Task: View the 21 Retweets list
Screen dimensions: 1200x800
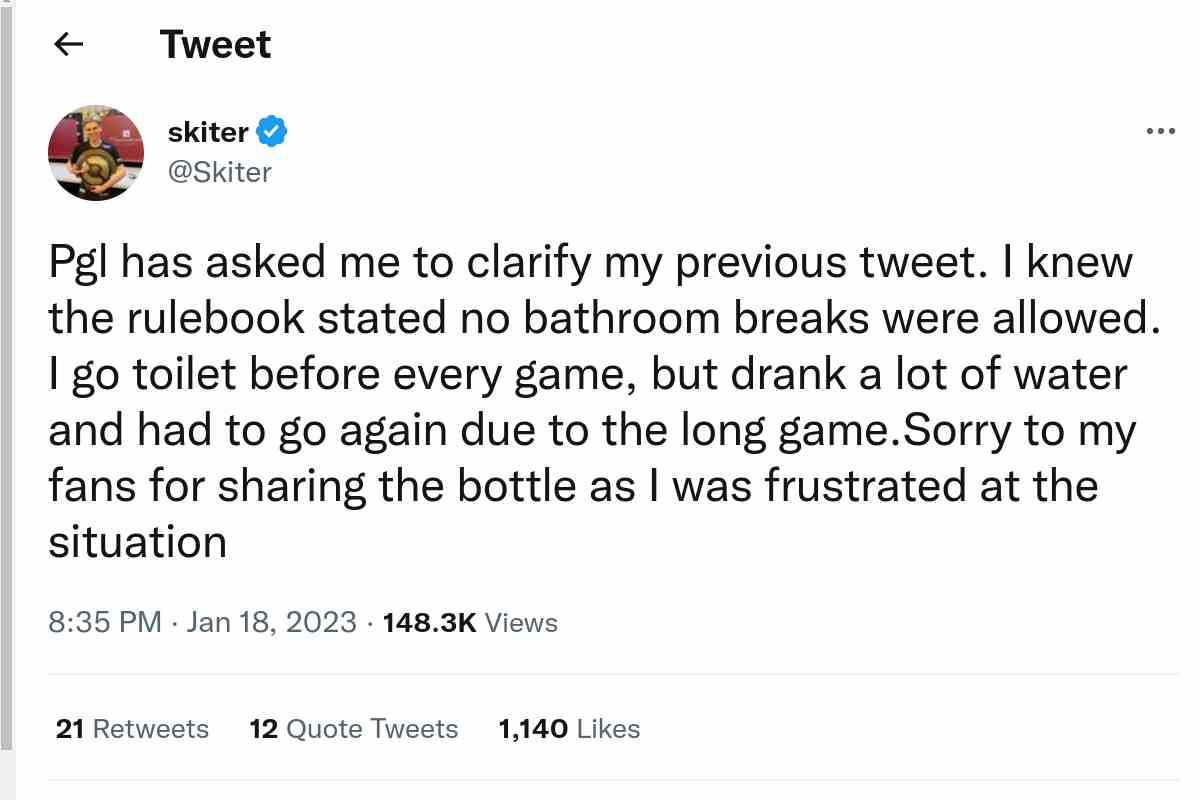Action: pyautogui.click(x=132, y=729)
